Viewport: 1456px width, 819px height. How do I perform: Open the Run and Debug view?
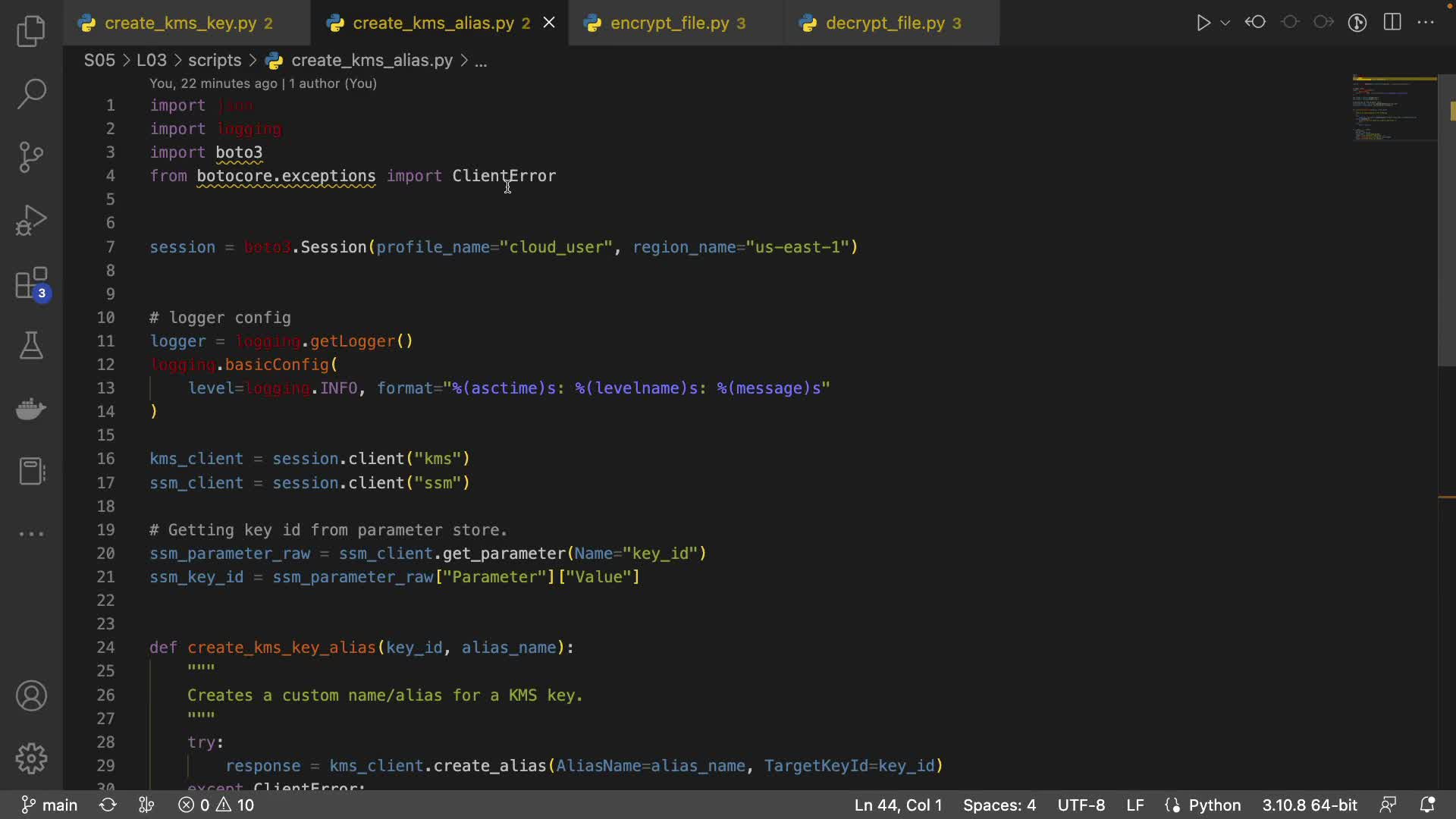tap(31, 220)
